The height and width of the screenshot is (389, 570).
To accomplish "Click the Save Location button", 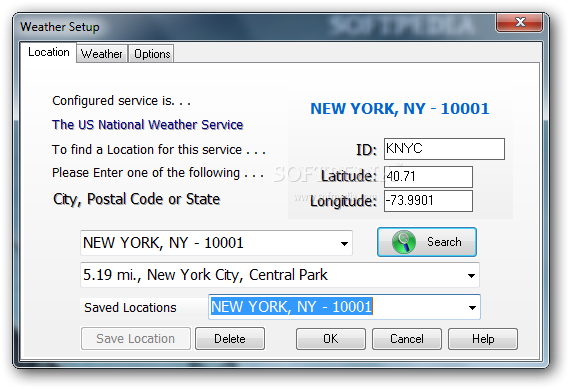I will point(136,339).
